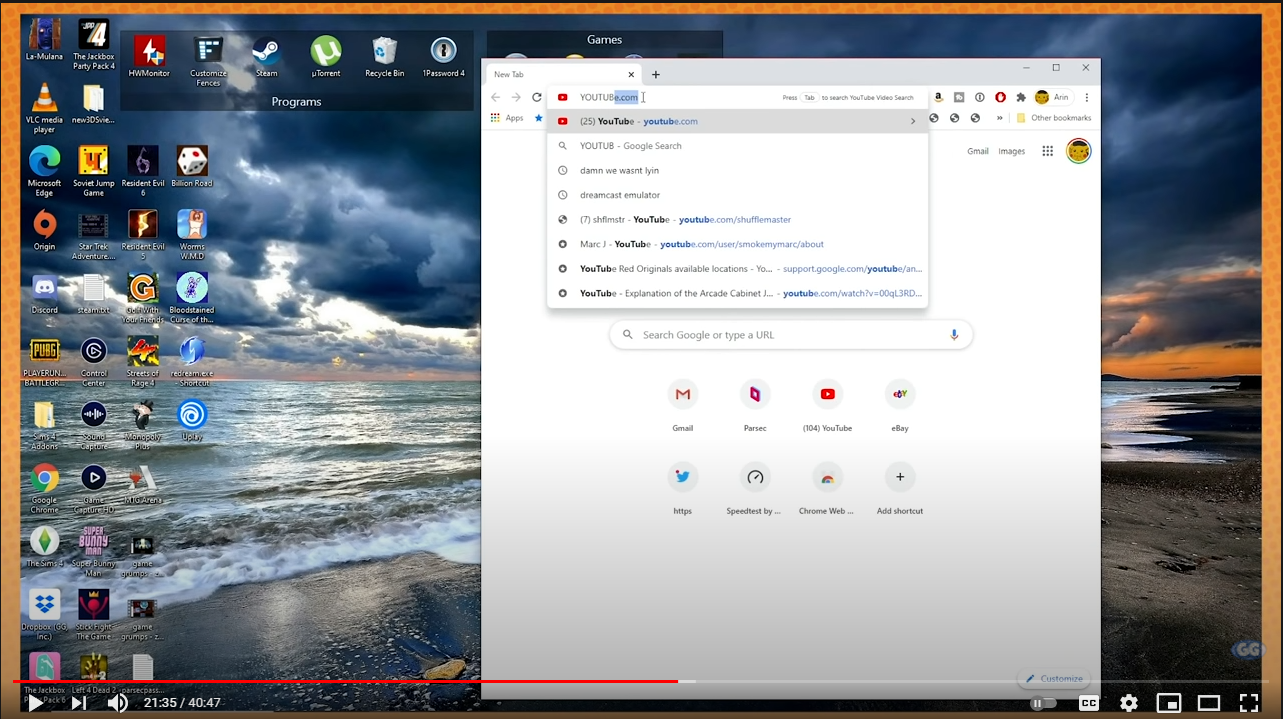Image resolution: width=1283 pixels, height=719 pixels.
Task: Open the three-dot Chrome menu
Action: [1086, 97]
